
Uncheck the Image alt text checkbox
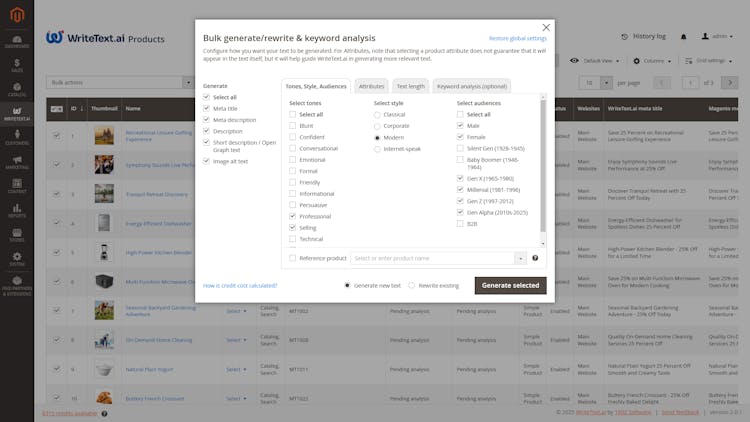(x=206, y=161)
